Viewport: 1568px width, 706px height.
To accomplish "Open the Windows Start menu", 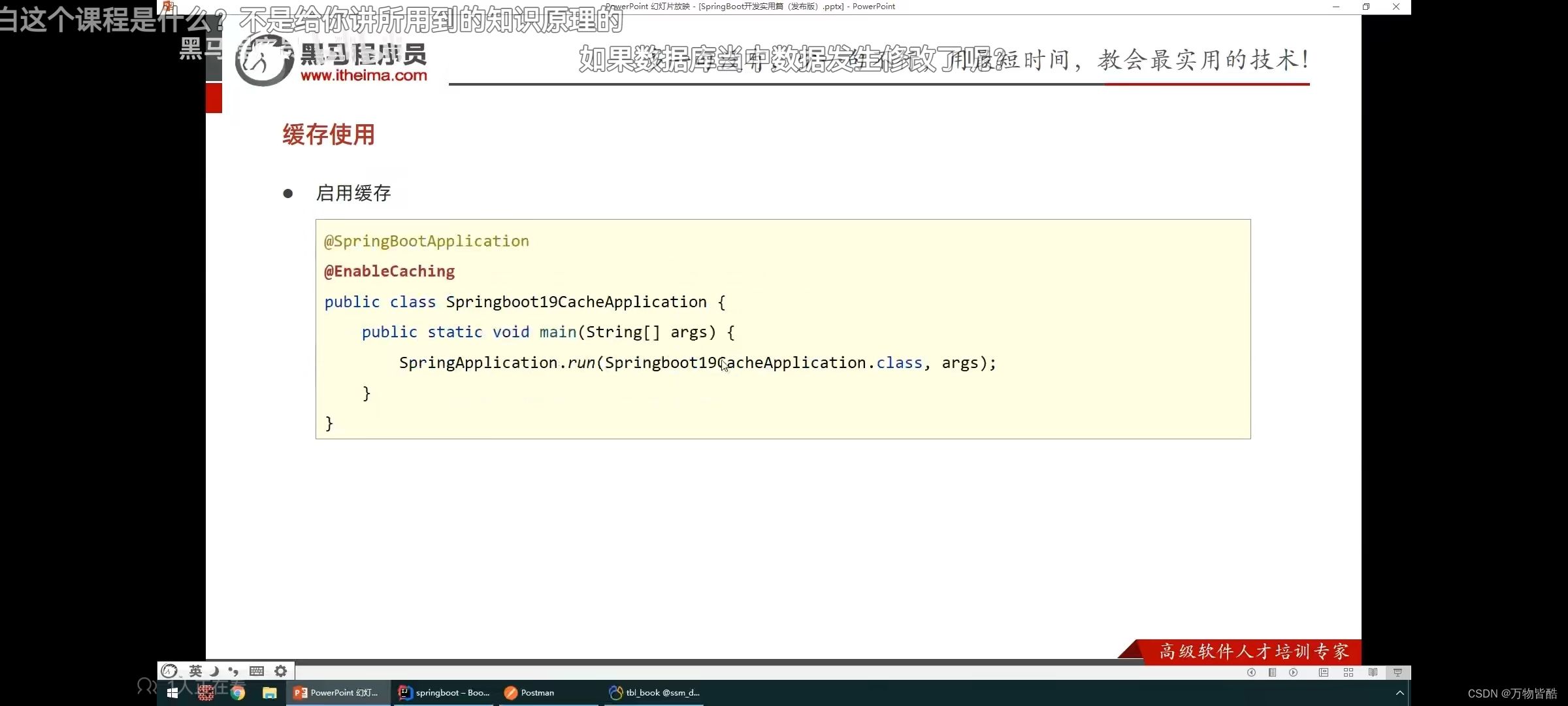I will click(x=172, y=693).
